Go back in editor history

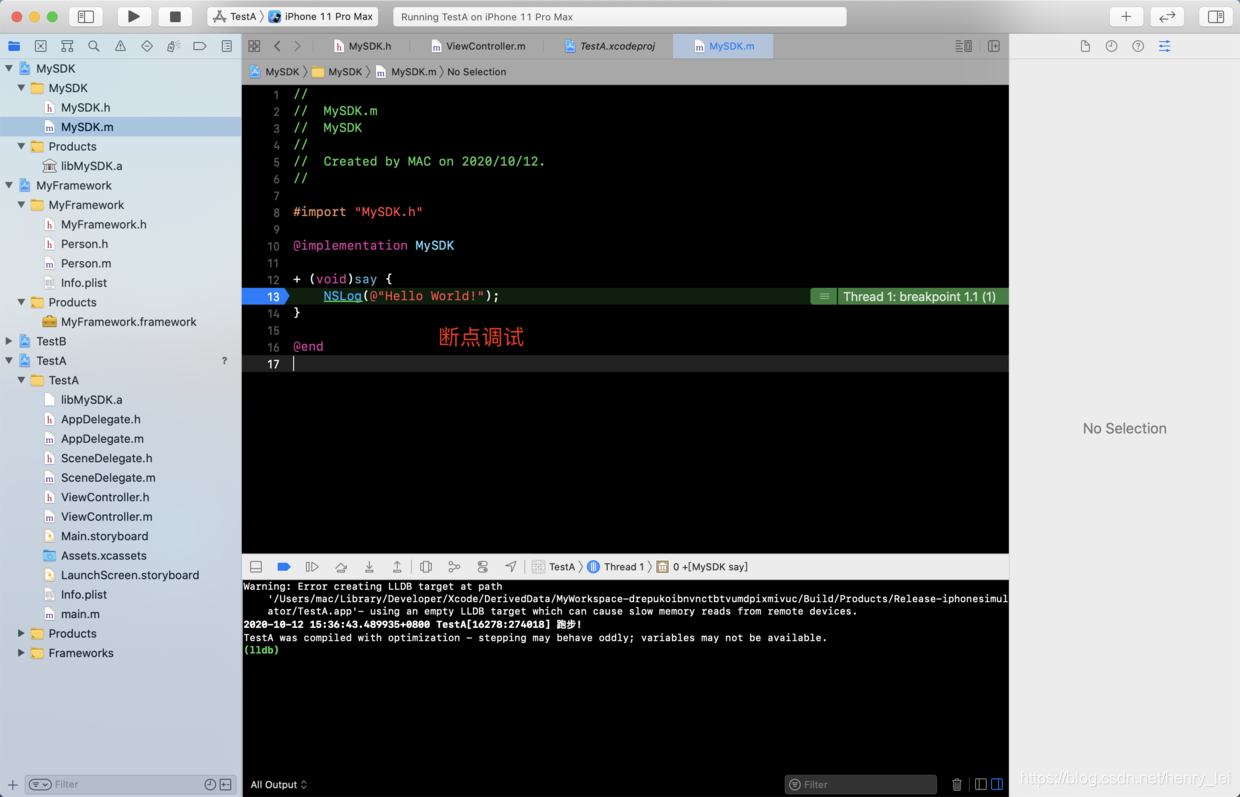[277, 46]
